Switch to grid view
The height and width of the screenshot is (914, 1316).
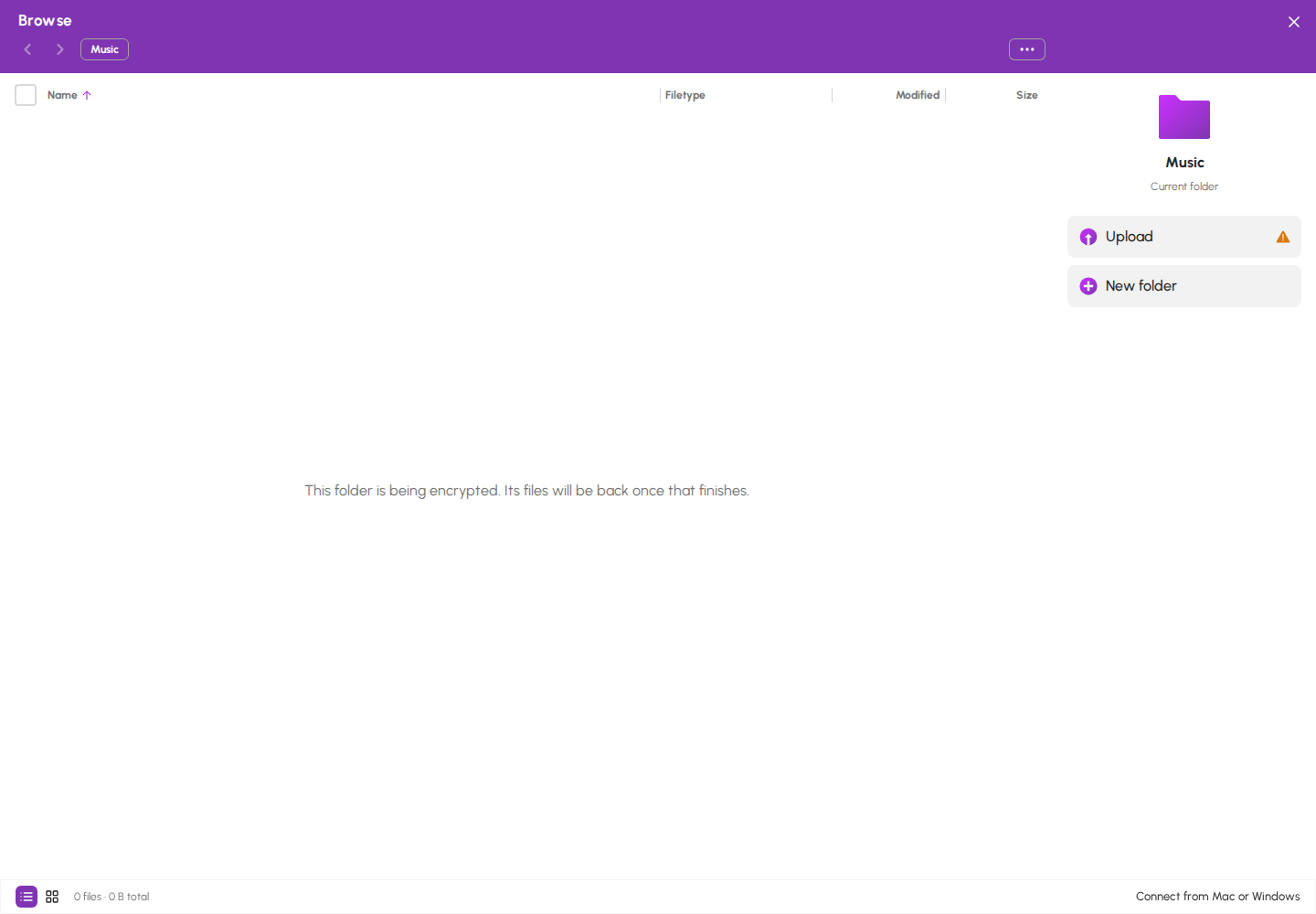tap(52, 897)
